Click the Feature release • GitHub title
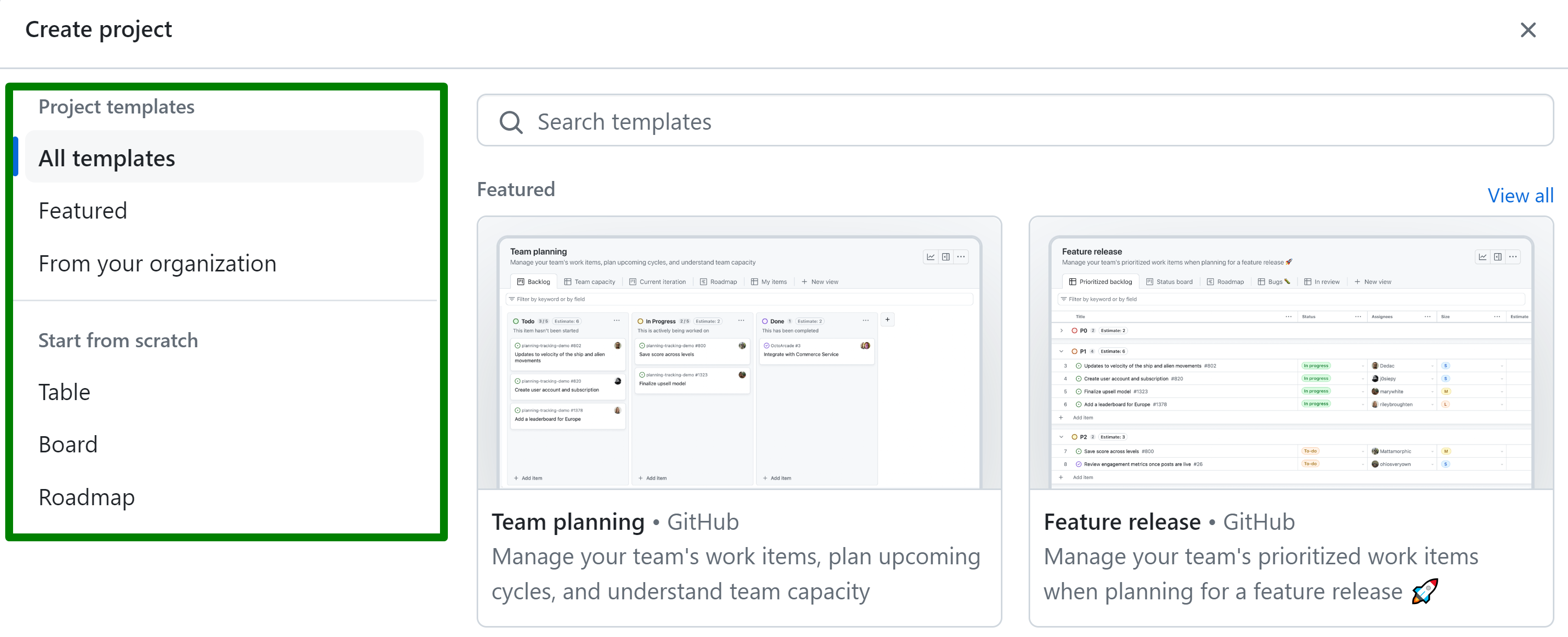1568x637 pixels. (1169, 522)
